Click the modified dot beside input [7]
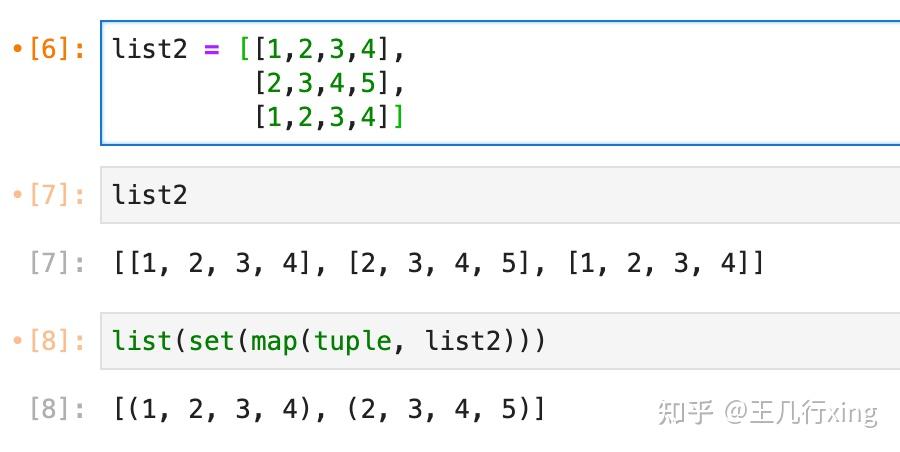 (x=17, y=195)
